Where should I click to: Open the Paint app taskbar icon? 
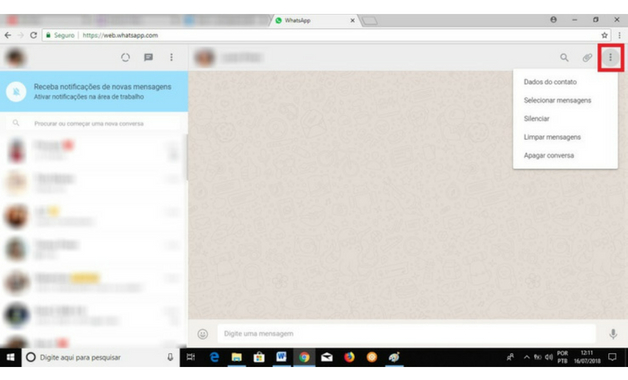(394, 357)
